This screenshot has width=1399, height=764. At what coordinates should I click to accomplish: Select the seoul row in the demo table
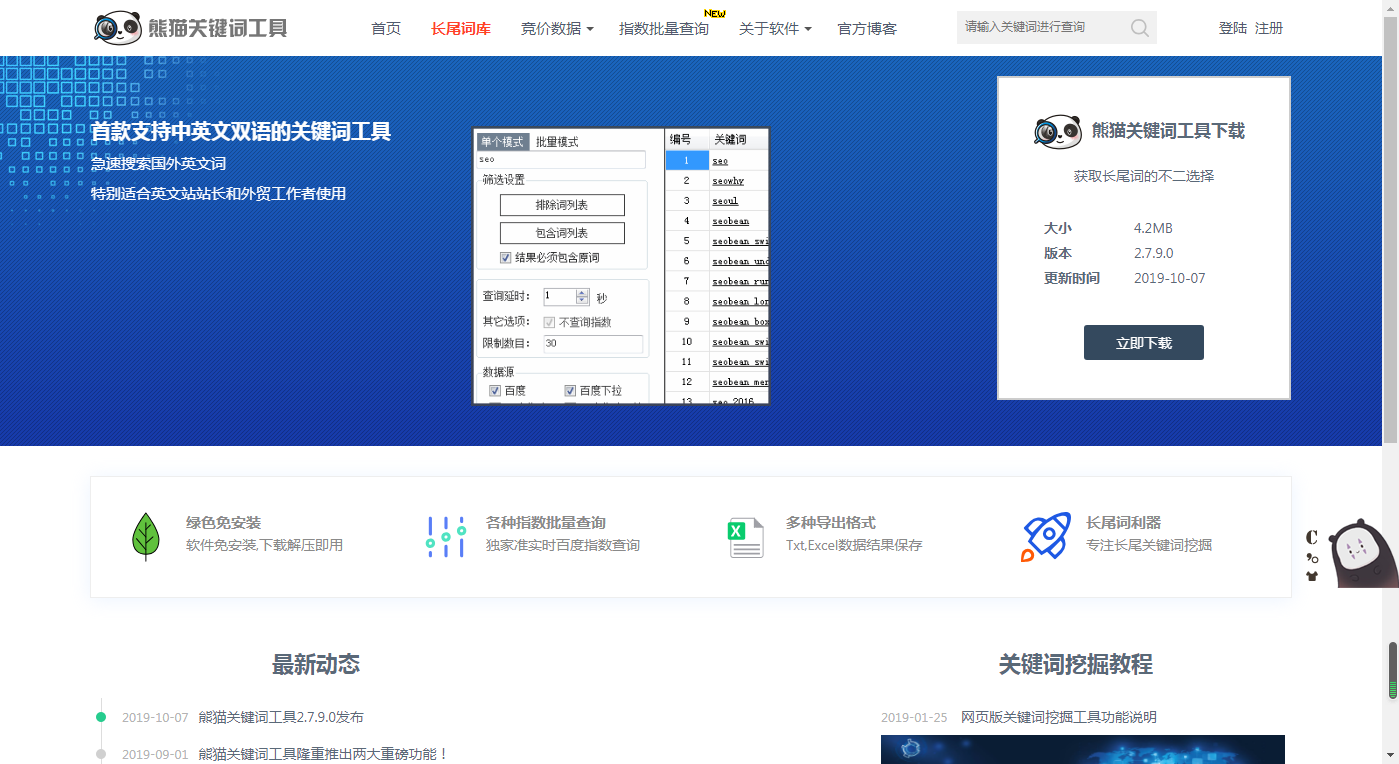pyautogui.click(x=718, y=201)
